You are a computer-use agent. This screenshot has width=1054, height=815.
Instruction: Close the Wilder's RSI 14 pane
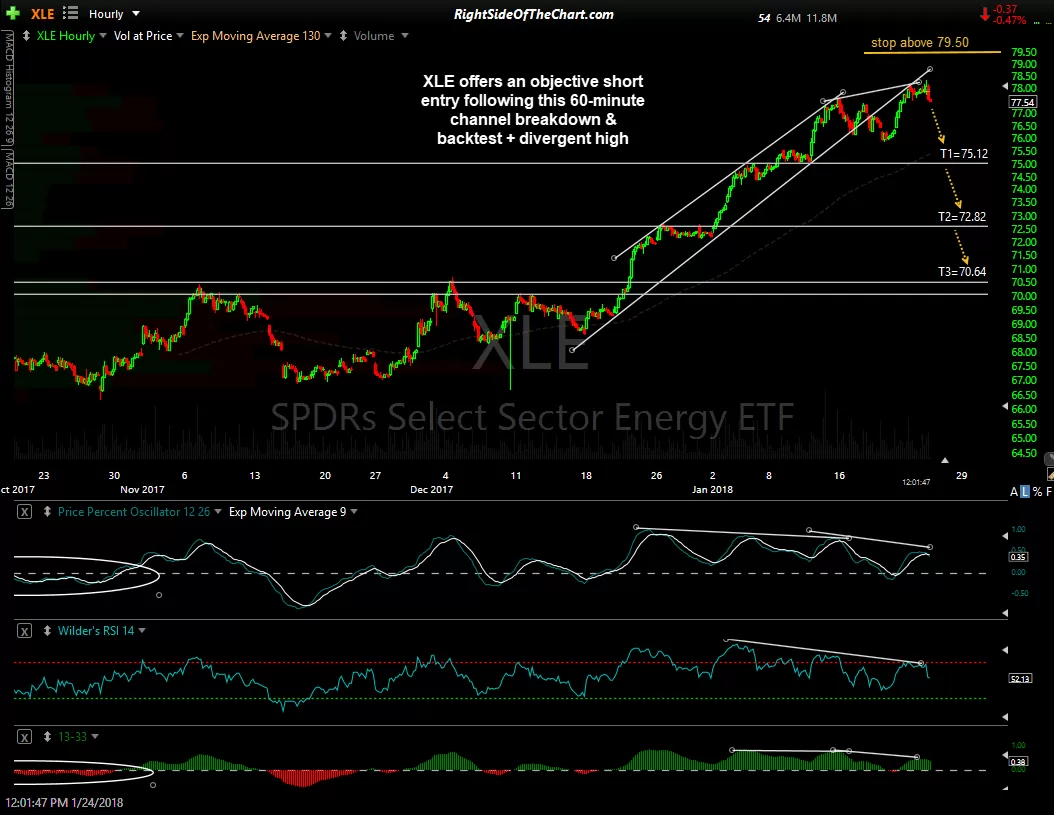[24, 631]
